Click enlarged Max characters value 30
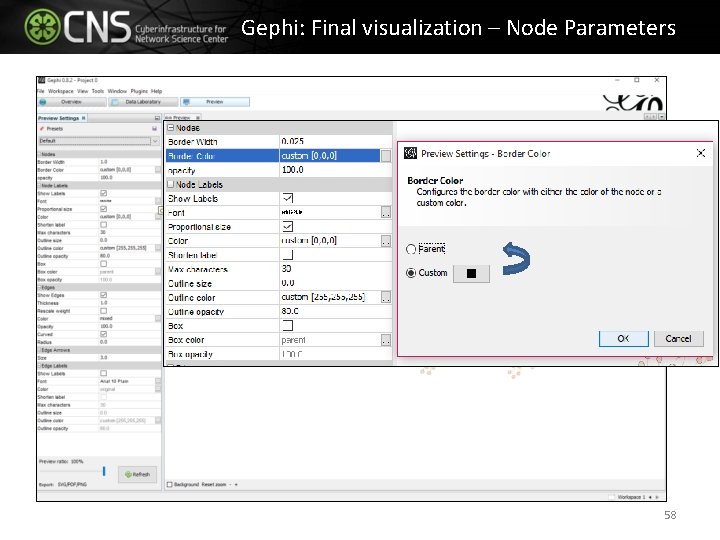 click(x=335, y=269)
